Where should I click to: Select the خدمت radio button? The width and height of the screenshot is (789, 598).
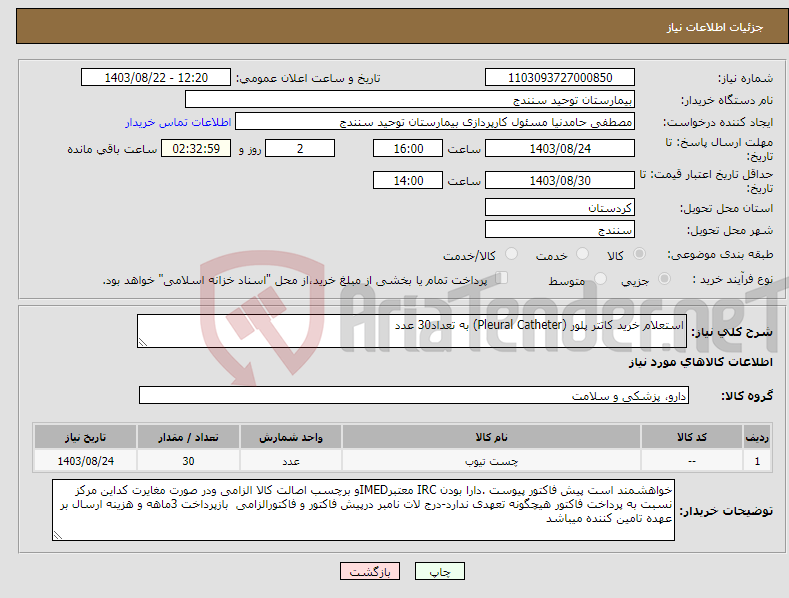582,254
